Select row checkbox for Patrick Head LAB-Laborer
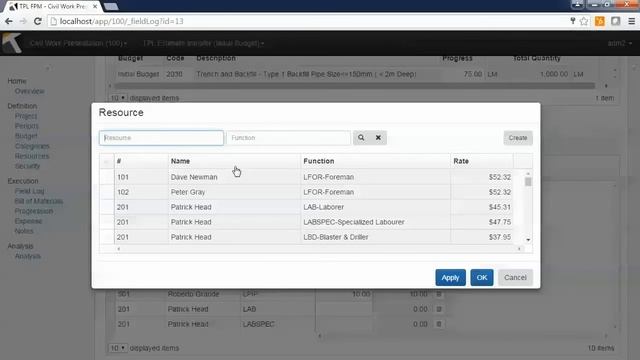This screenshot has height=360, width=640. [x=107, y=207]
